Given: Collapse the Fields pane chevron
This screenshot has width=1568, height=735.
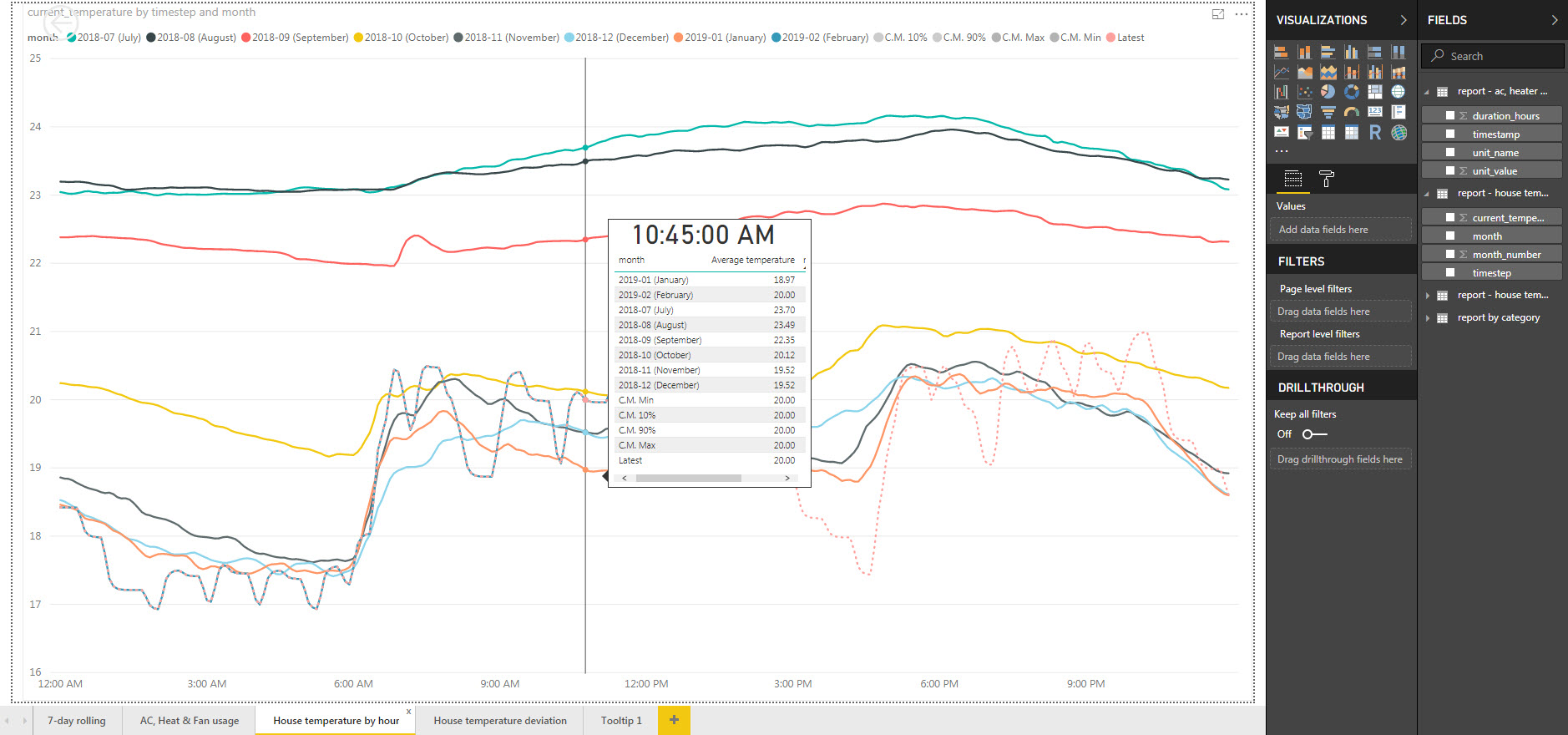Looking at the screenshot, I should (1554, 20).
